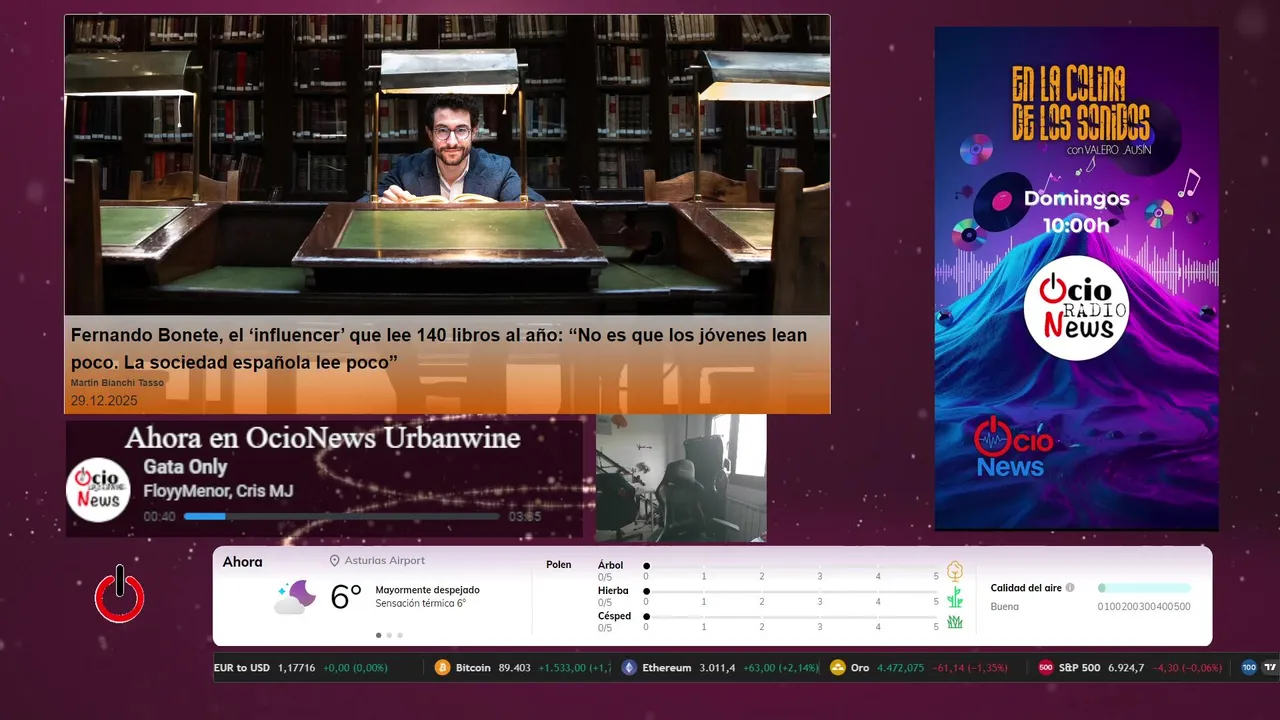Click the Polen label
This screenshot has height=720, width=1280.
tap(559, 565)
